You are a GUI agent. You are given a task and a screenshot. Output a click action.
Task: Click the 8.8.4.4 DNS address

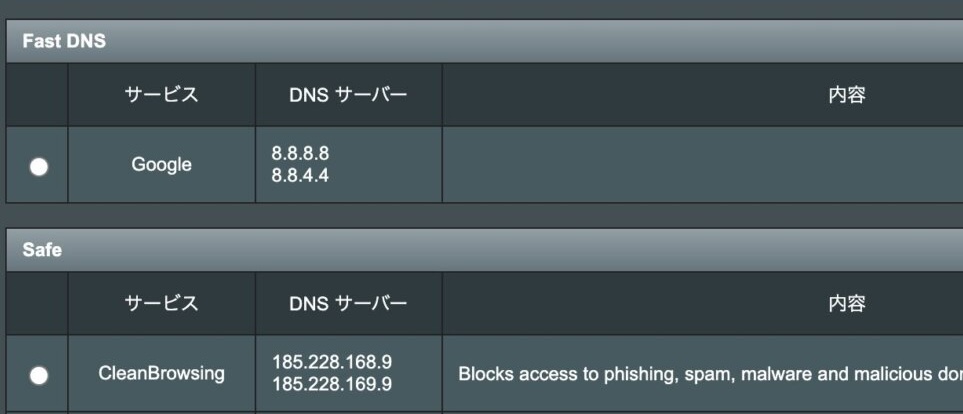(x=300, y=176)
